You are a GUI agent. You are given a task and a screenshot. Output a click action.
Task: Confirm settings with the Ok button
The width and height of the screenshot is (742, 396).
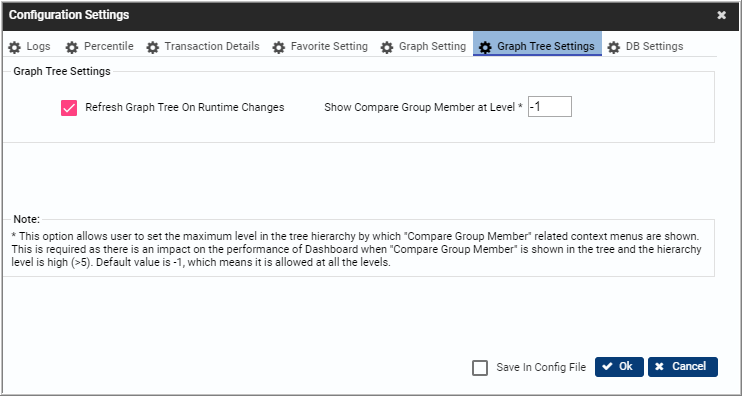pyautogui.click(x=619, y=367)
